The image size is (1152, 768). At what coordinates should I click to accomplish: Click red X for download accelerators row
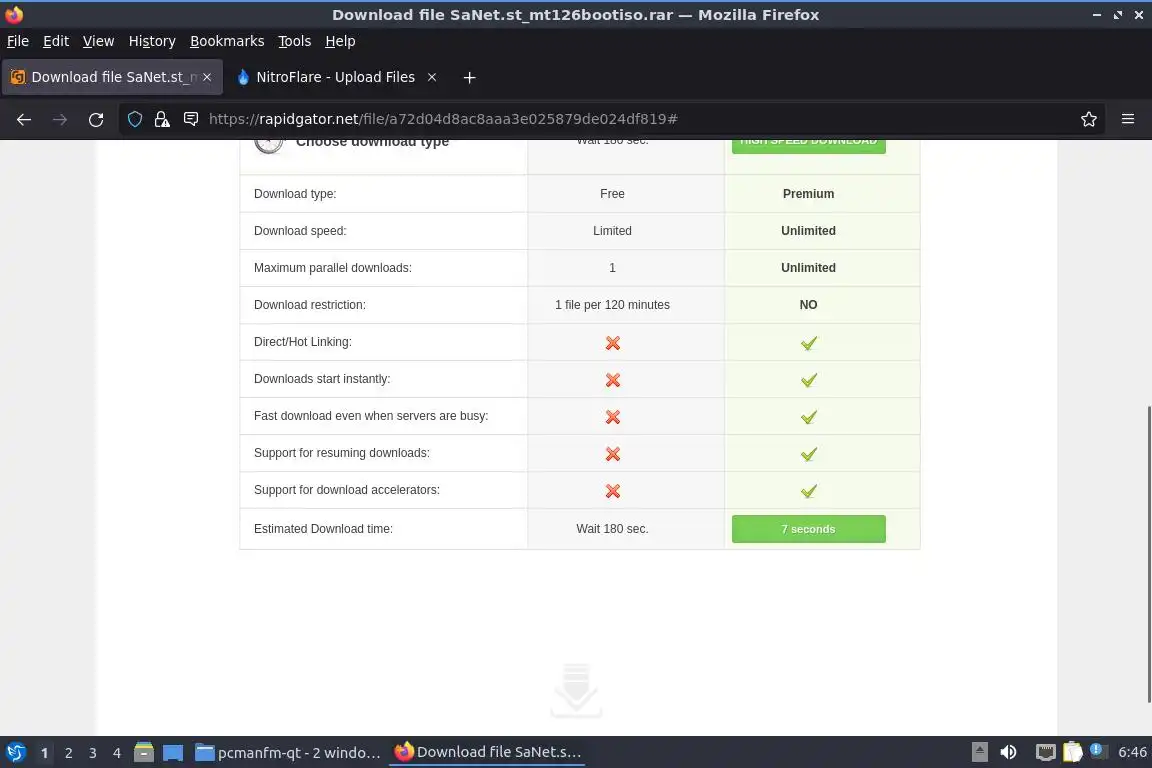[612, 491]
